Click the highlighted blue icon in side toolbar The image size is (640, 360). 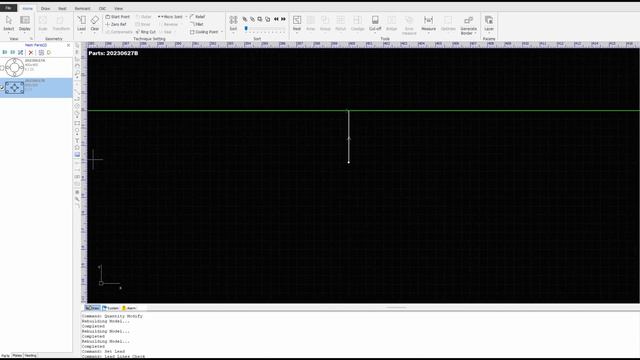pos(77,155)
